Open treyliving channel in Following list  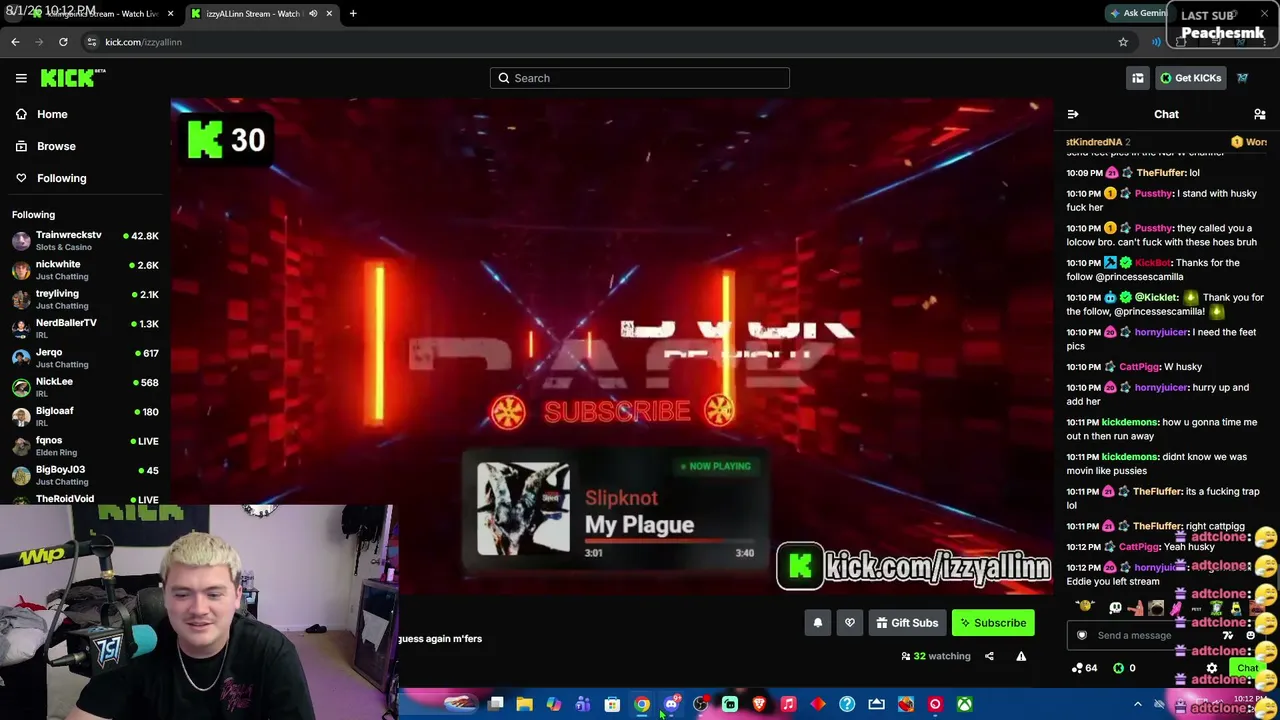click(x=85, y=299)
